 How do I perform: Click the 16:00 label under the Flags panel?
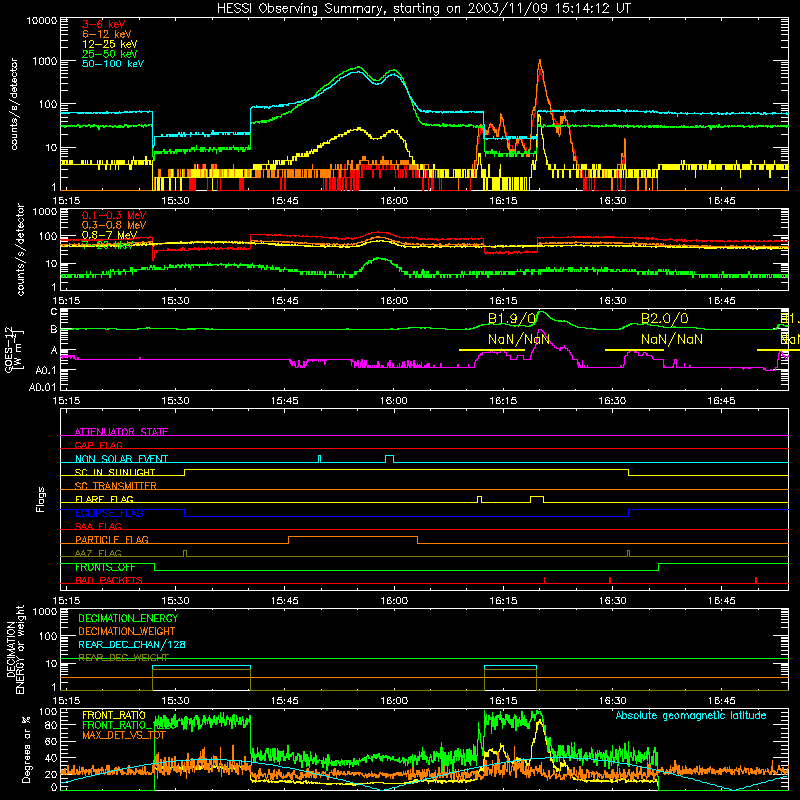pos(394,601)
